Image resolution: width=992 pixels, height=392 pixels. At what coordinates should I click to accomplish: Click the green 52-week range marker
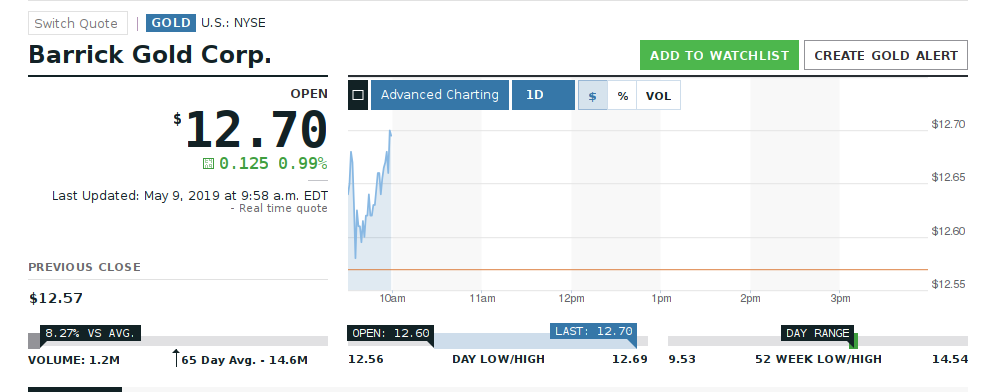coord(853,341)
